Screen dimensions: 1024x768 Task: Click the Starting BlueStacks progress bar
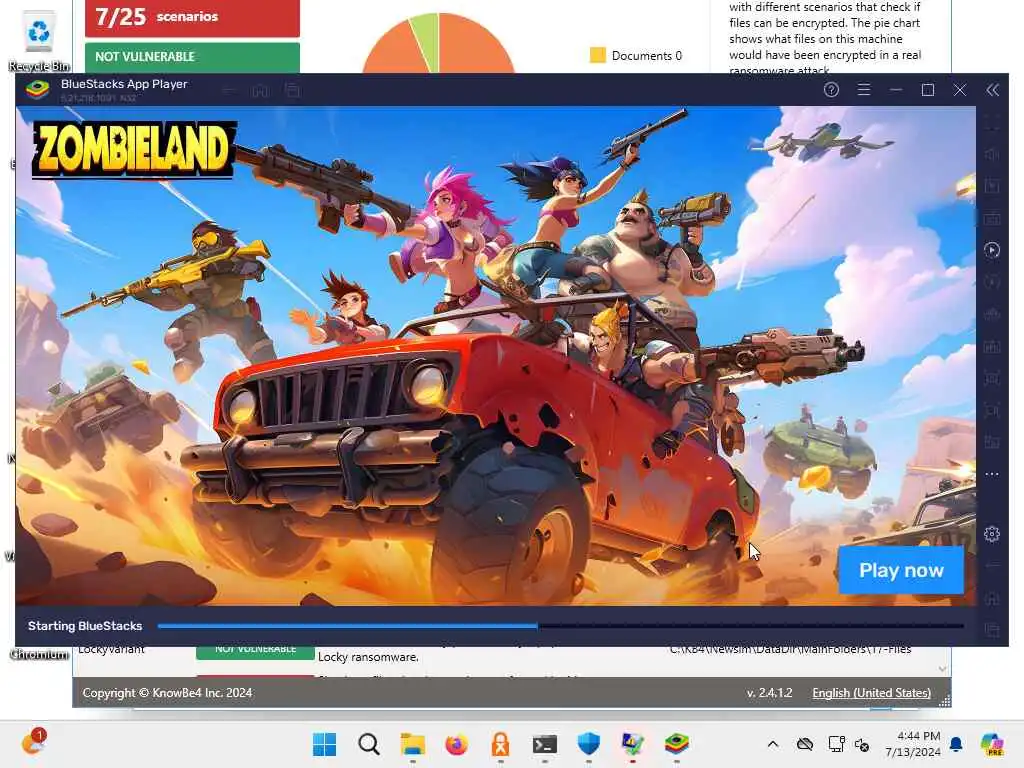560,626
